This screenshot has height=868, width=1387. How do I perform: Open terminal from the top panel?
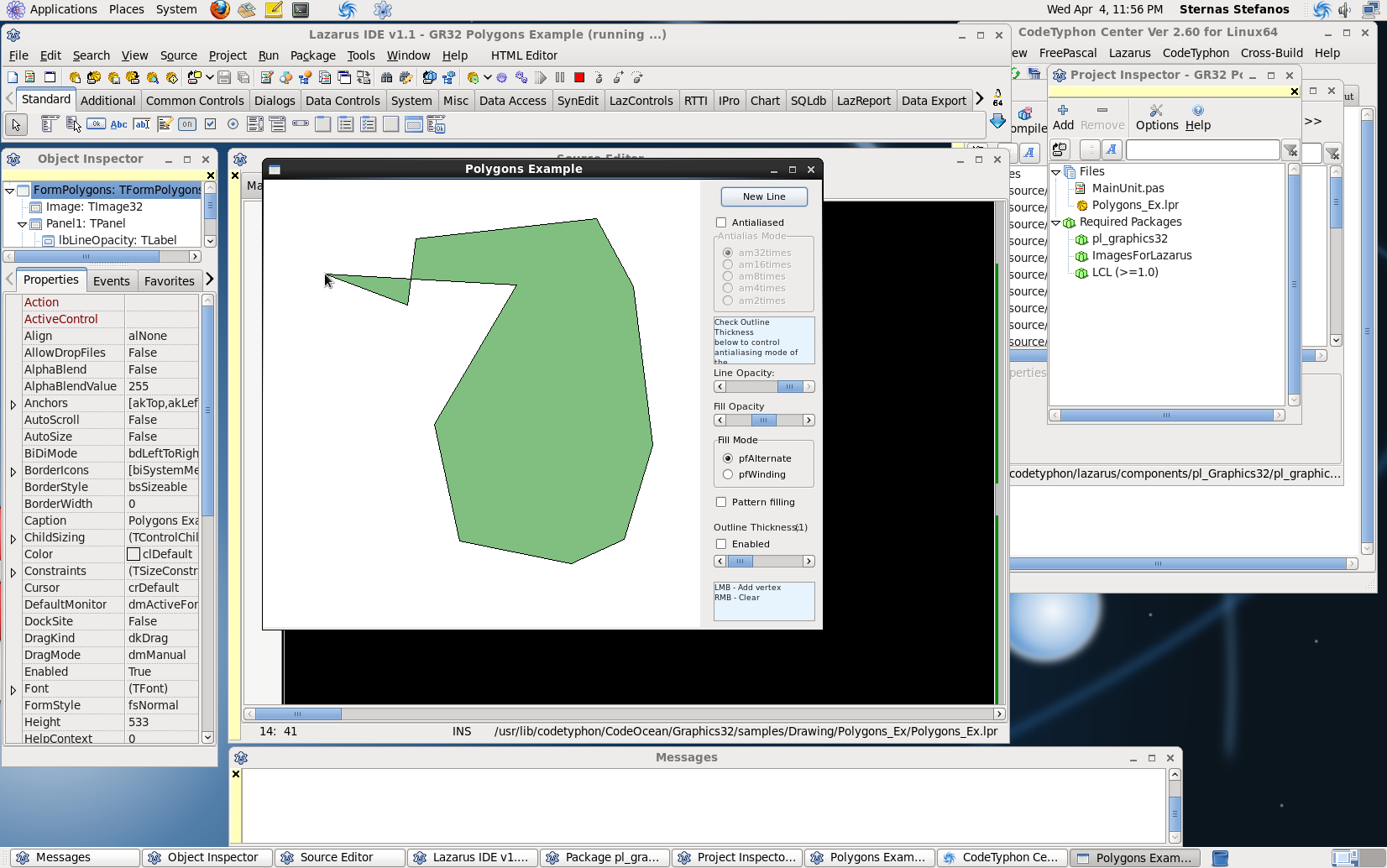pos(301,9)
